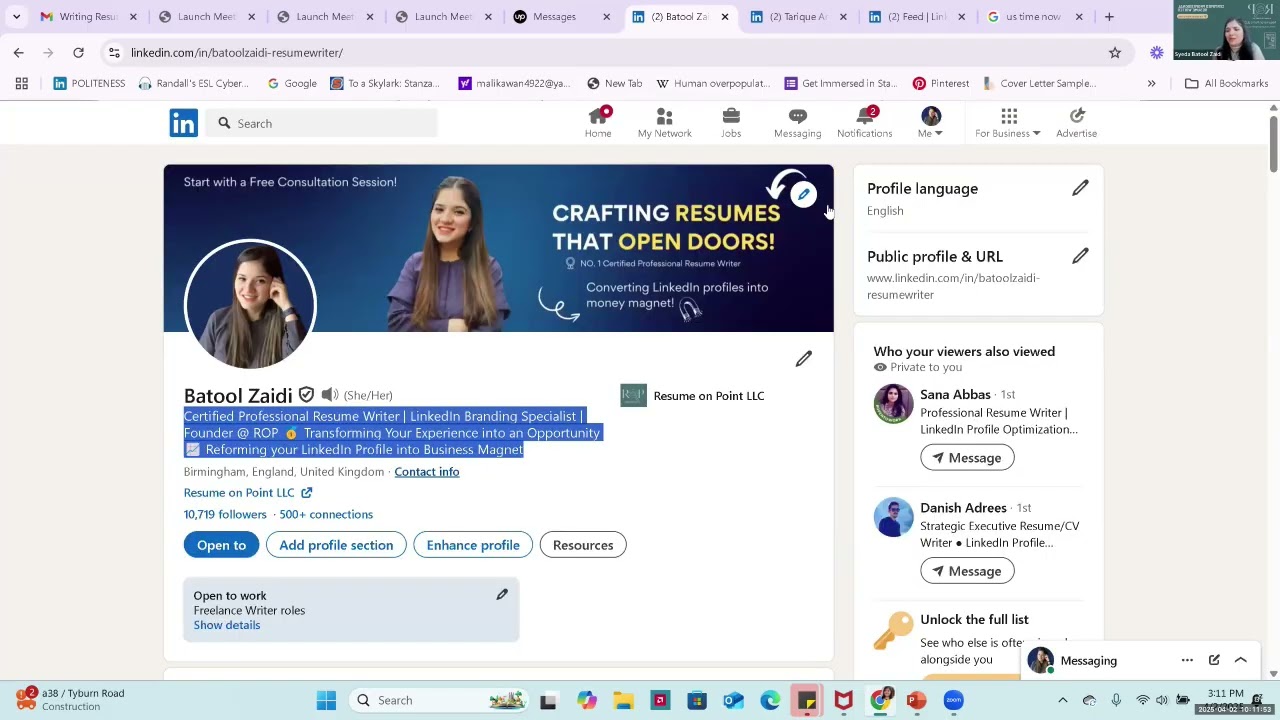
Task: Open PowerPoint from taskbar
Action: (x=916, y=700)
